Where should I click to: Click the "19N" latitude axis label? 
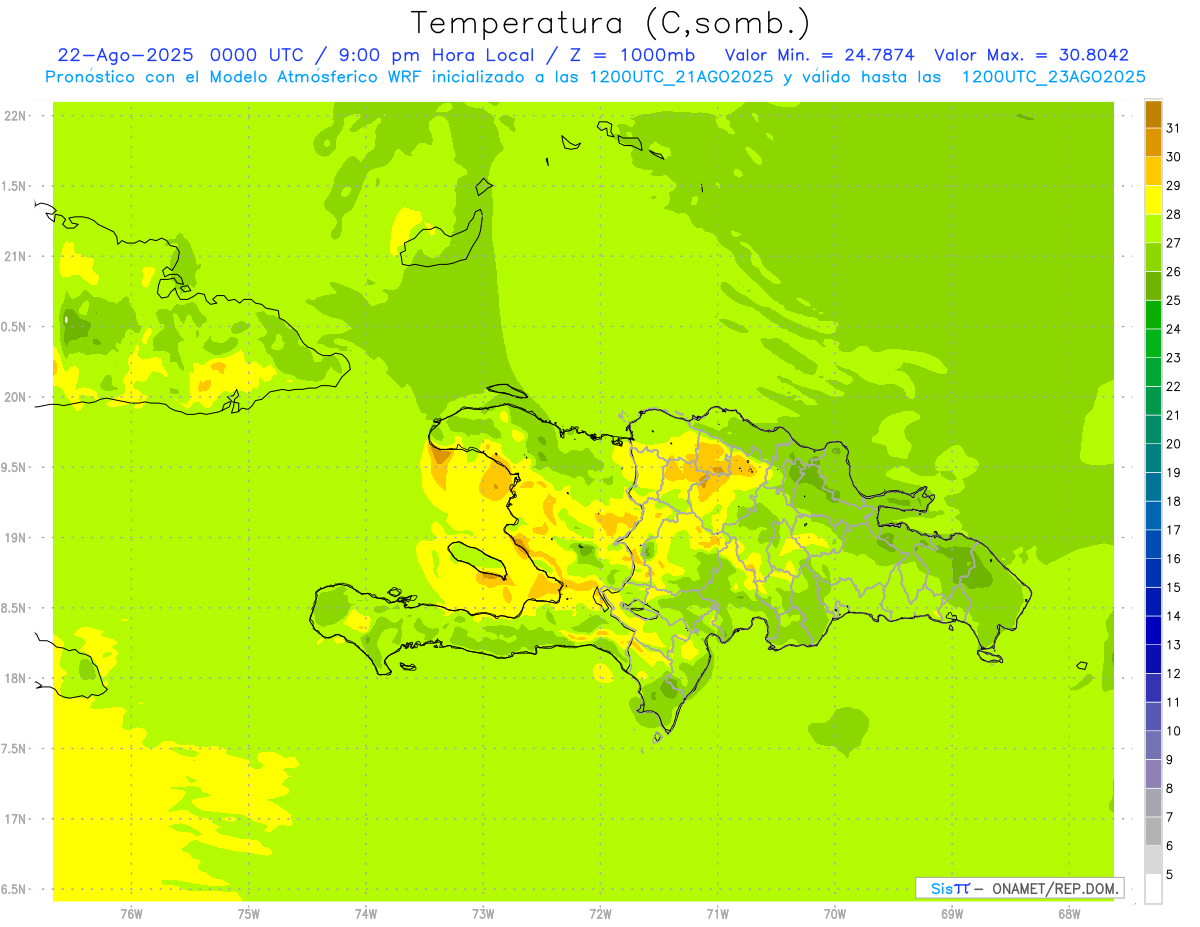click(14, 538)
